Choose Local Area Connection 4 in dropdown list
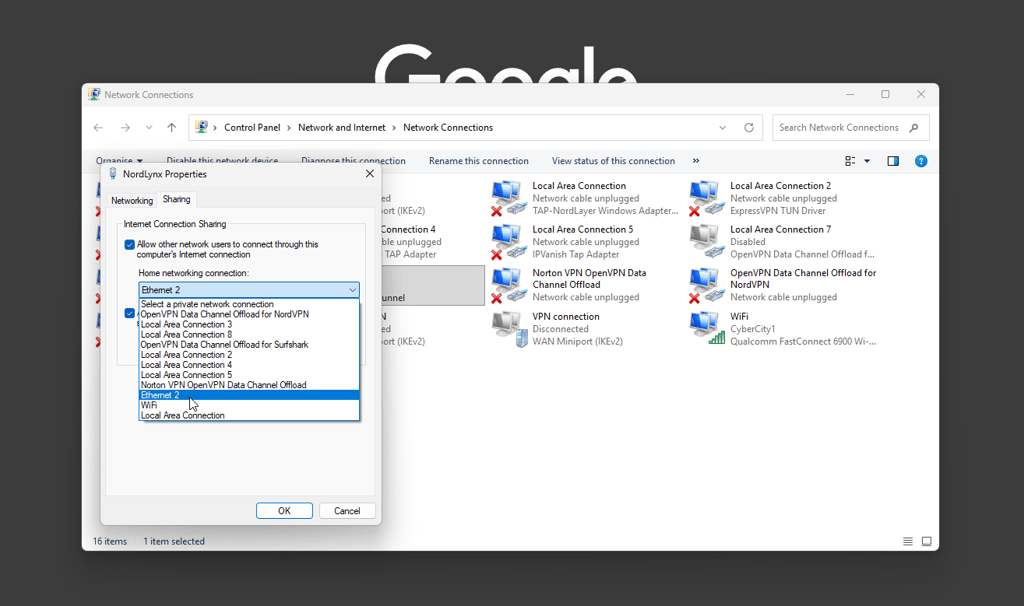The width and height of the screenshot is (1024, 606). pyautogui.click(x=249, y=365)
